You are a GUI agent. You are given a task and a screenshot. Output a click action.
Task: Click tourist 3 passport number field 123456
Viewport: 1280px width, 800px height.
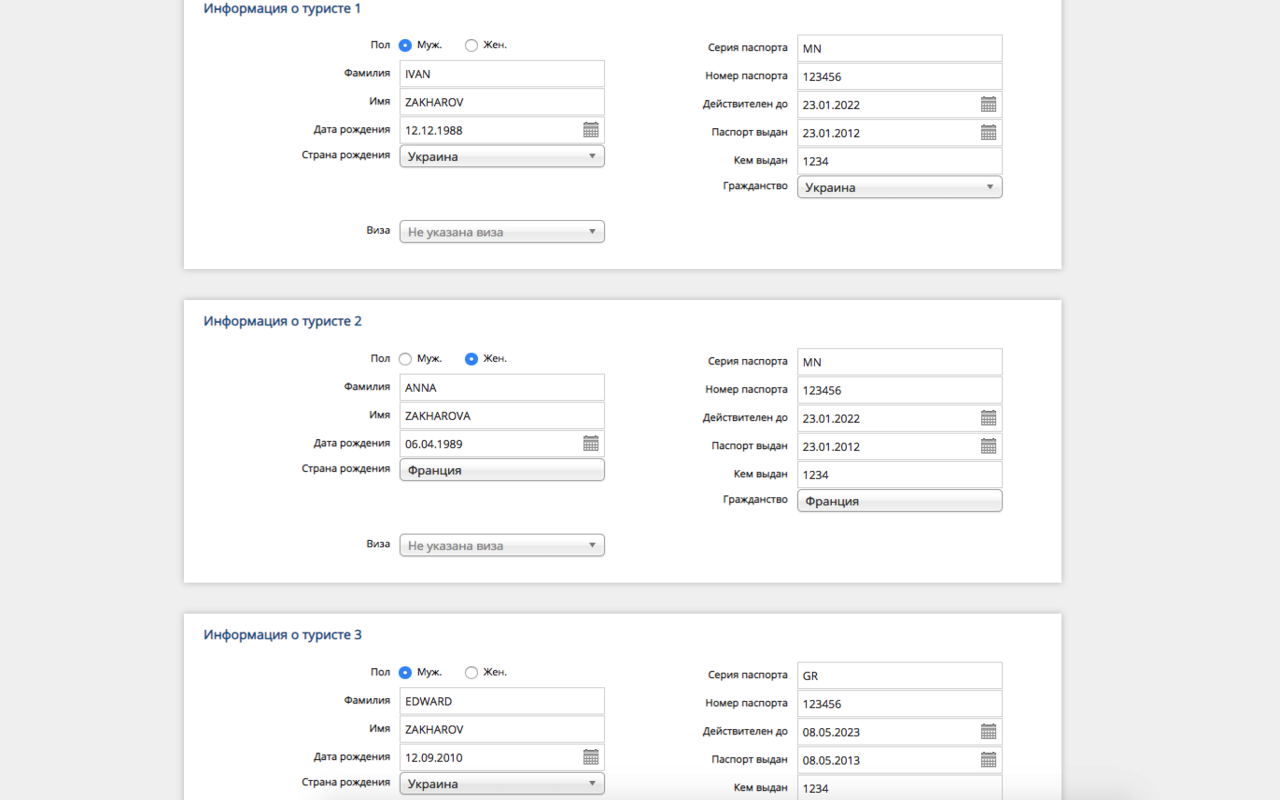(900, 704)
